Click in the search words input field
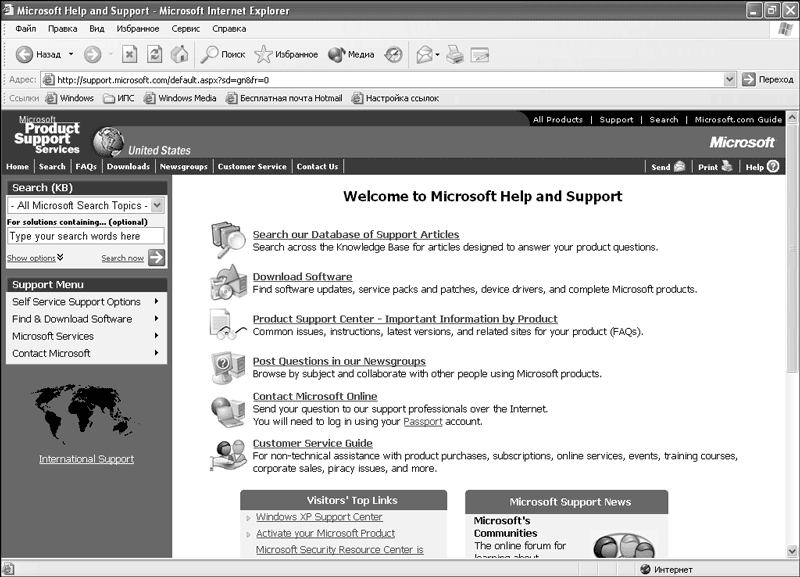Viewport: 800px width, 577px height. pyautogui.click(x=86, y=236)
